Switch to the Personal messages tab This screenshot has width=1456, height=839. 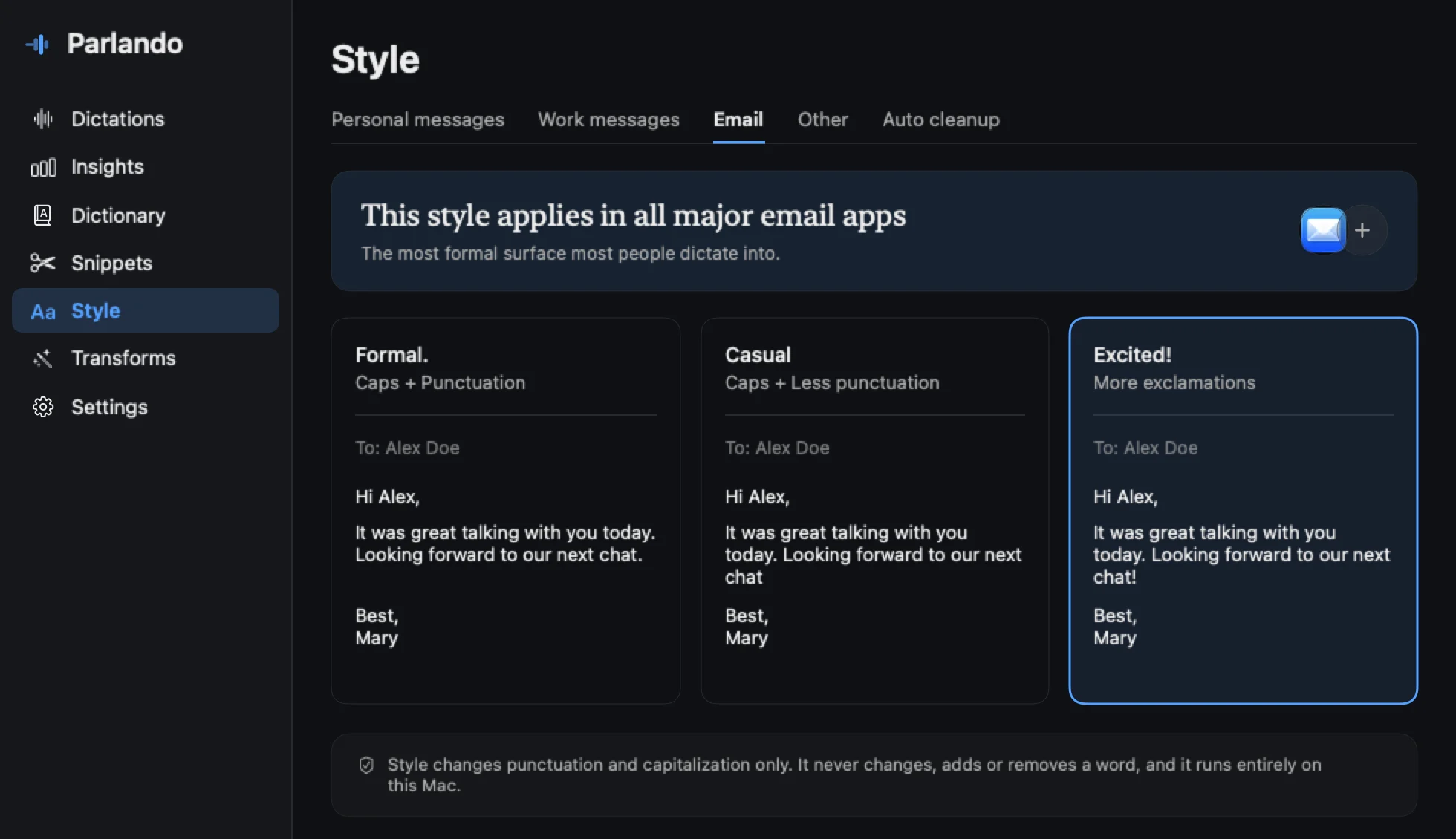click(417, 120)
